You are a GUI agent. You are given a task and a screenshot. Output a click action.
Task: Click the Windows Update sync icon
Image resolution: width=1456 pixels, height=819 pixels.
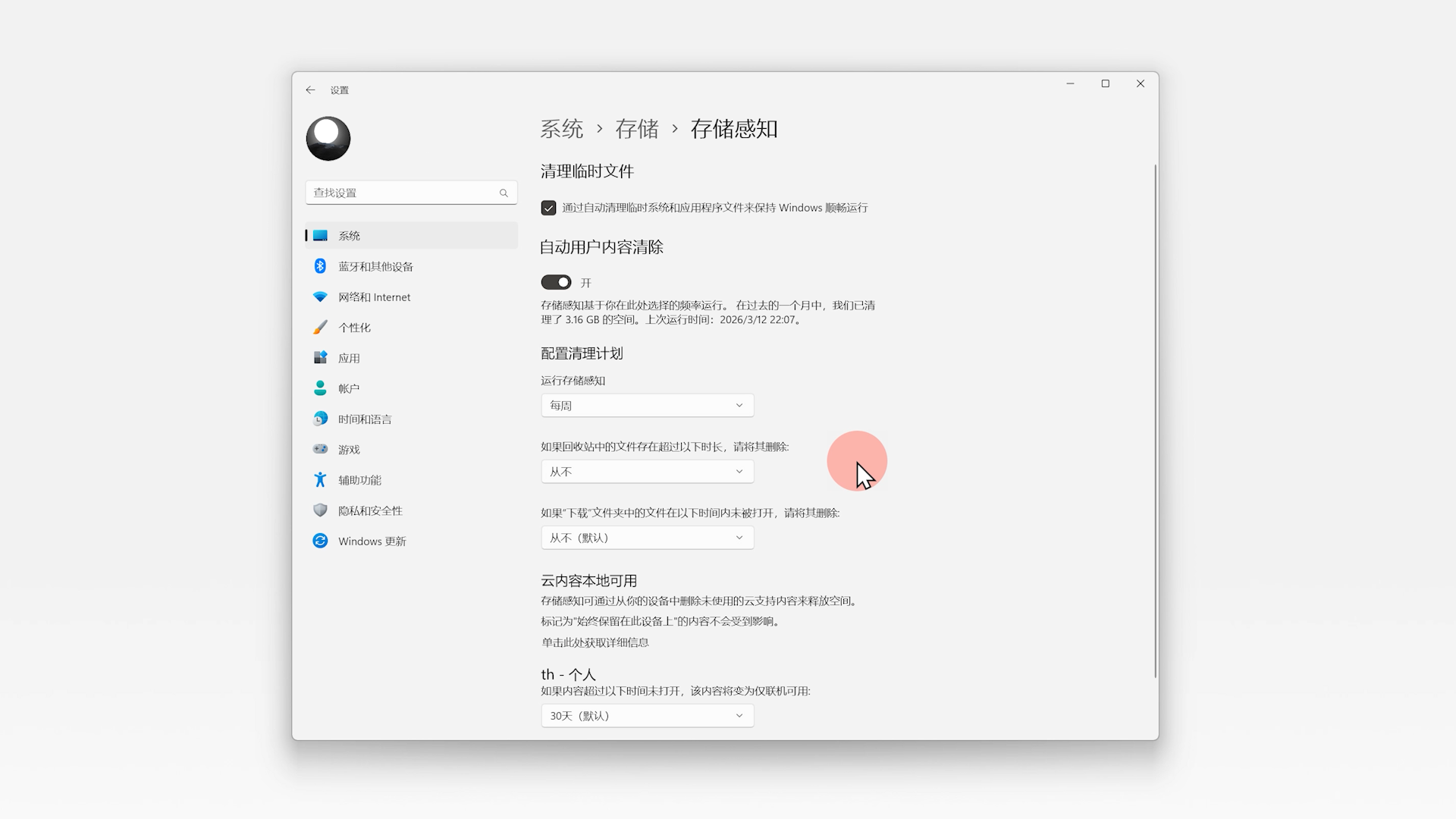tap(320, 541)
